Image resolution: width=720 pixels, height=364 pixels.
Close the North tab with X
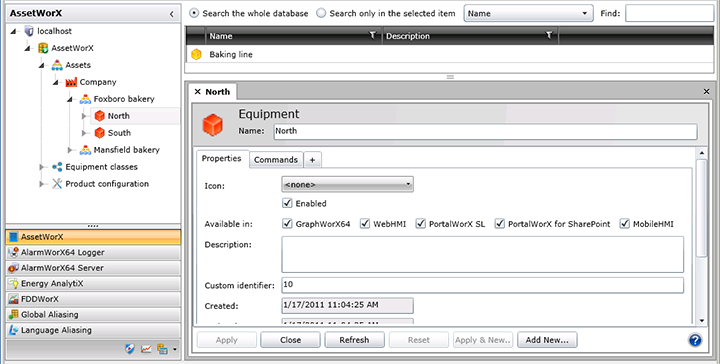coord(197,92)
